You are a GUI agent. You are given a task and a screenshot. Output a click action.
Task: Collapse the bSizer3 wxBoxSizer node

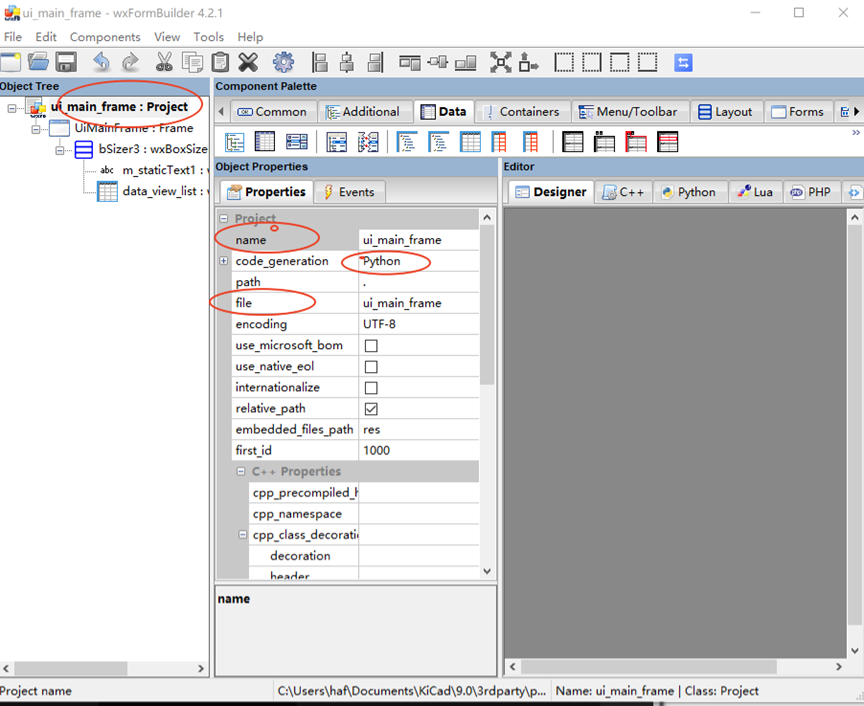click(60, 150)
